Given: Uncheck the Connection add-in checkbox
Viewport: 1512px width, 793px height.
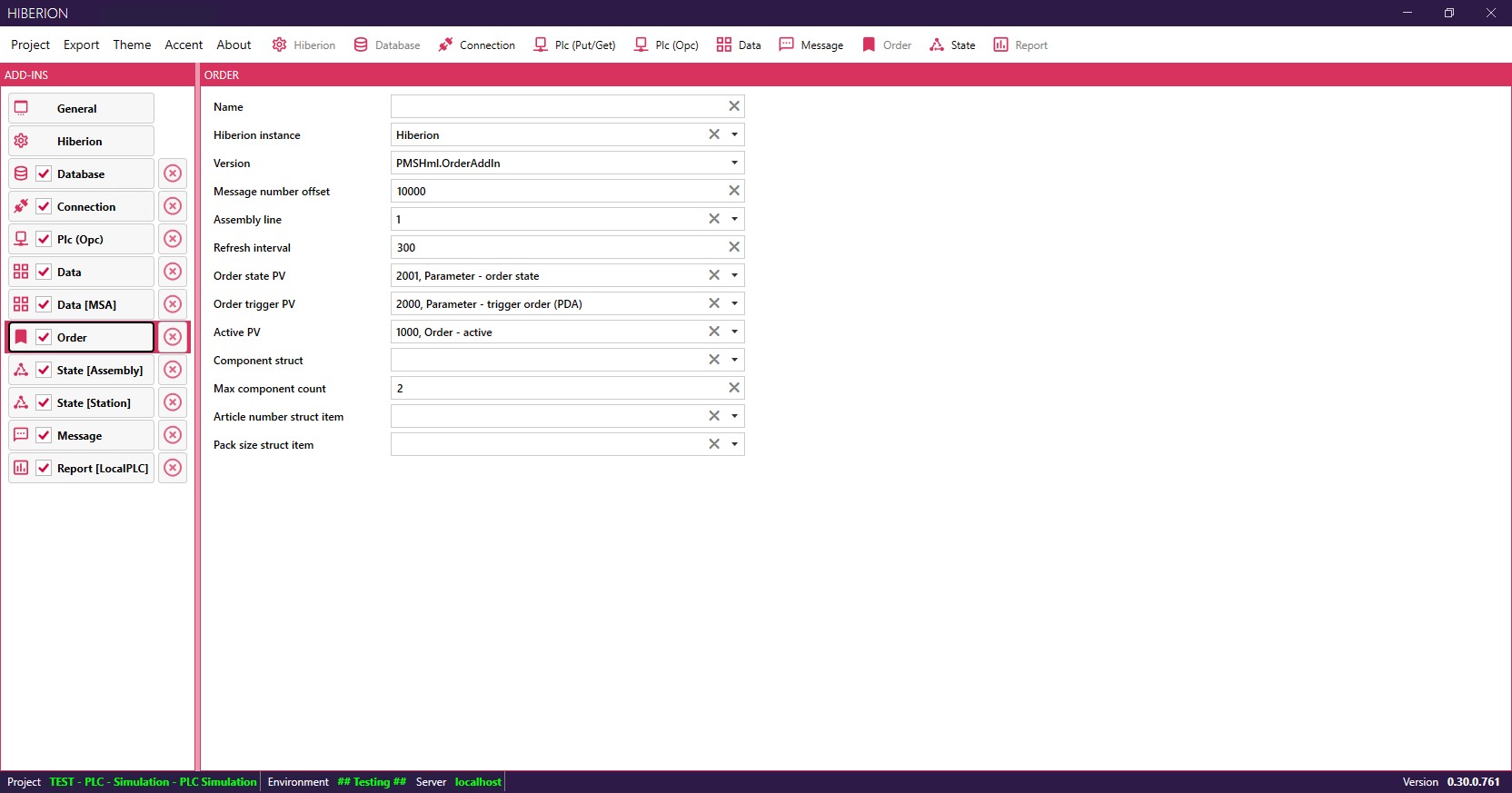Looking at the screenshot, I should 44,206.
